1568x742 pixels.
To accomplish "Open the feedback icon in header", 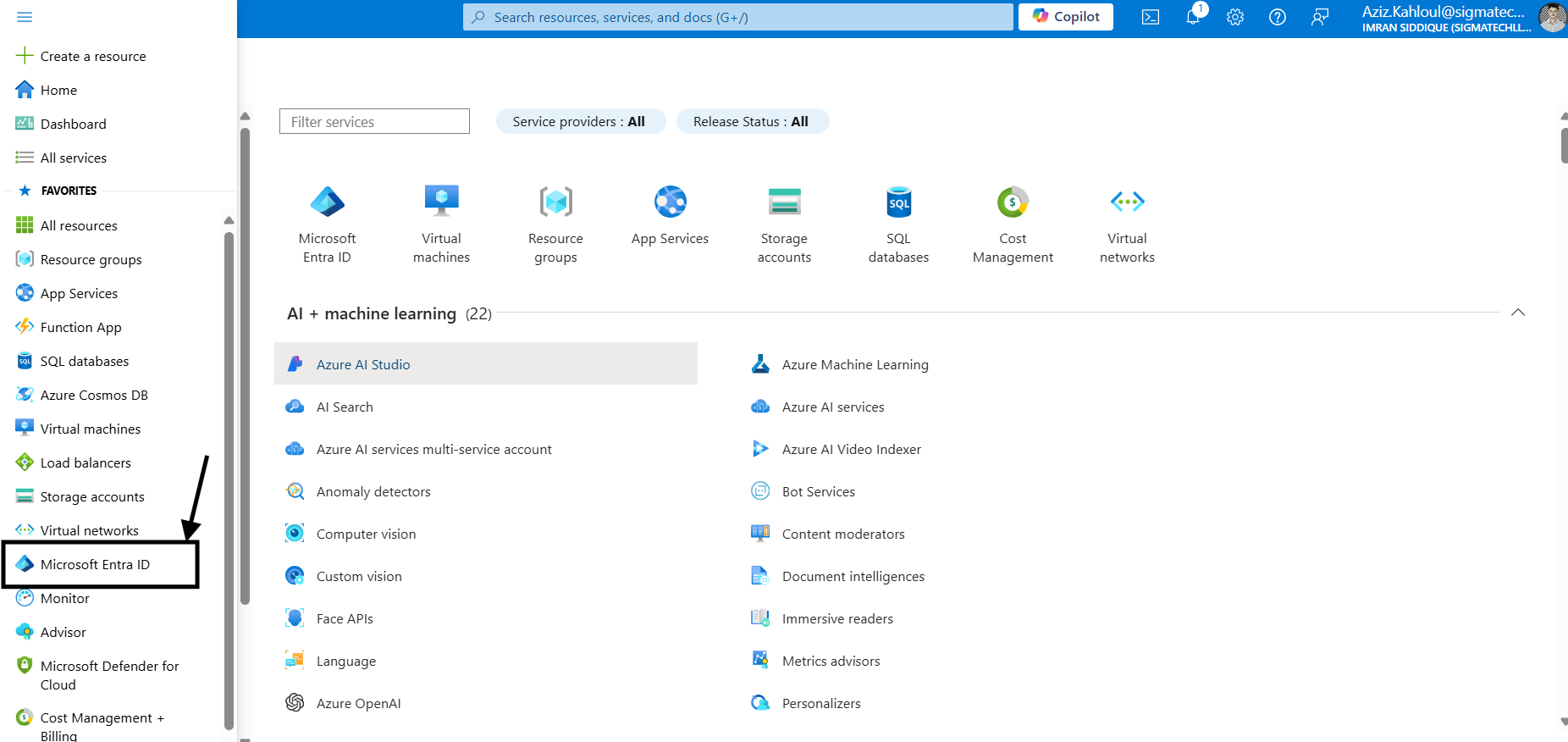I will coord(1320,17).
